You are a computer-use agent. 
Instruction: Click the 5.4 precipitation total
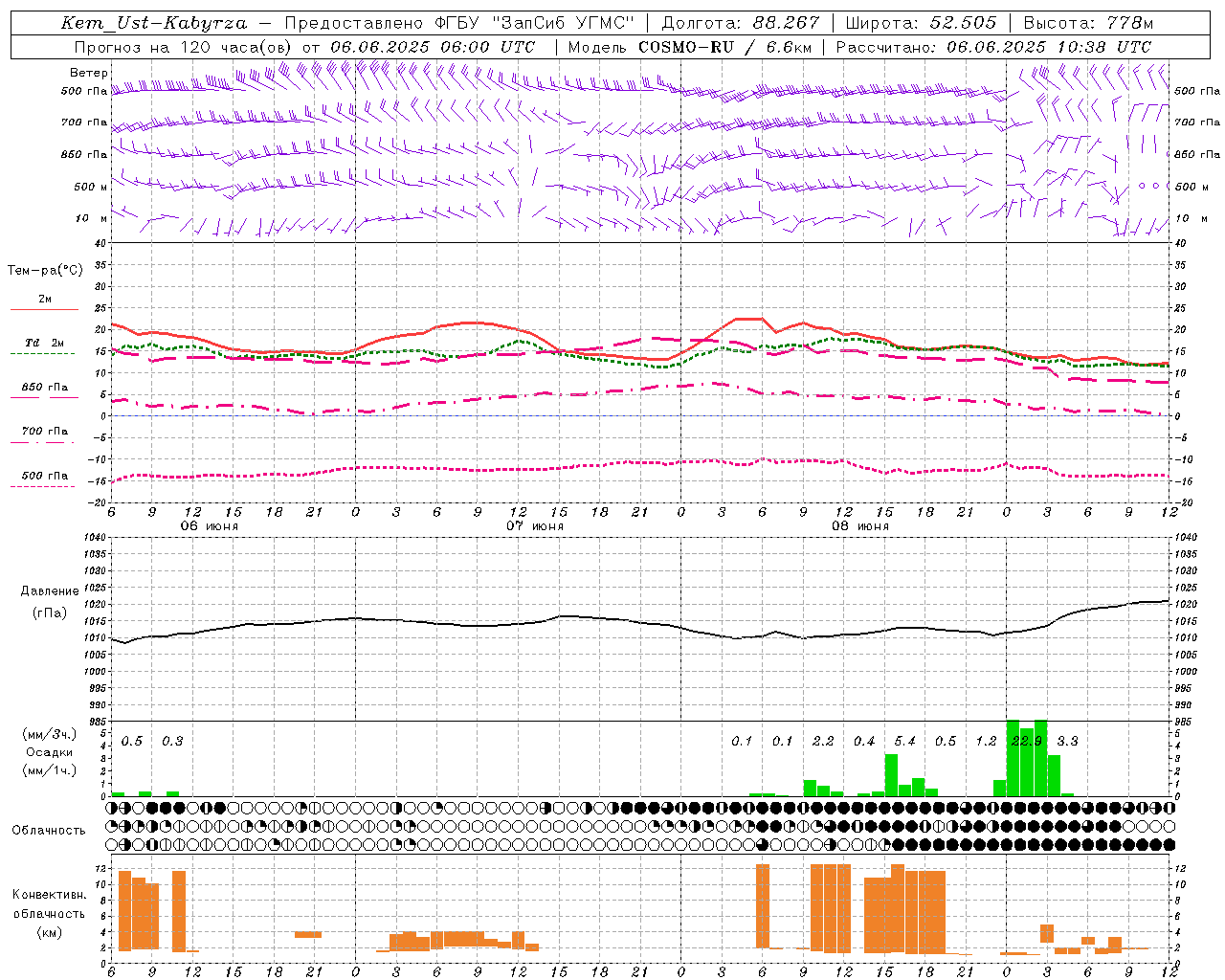(904, 742)
